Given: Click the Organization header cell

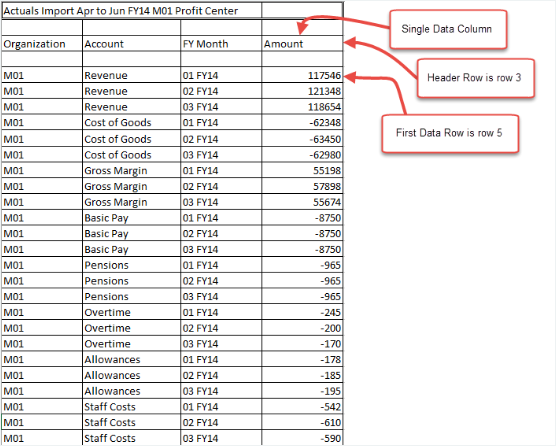Looking at the screenshot, I should (x=42, y=44).
